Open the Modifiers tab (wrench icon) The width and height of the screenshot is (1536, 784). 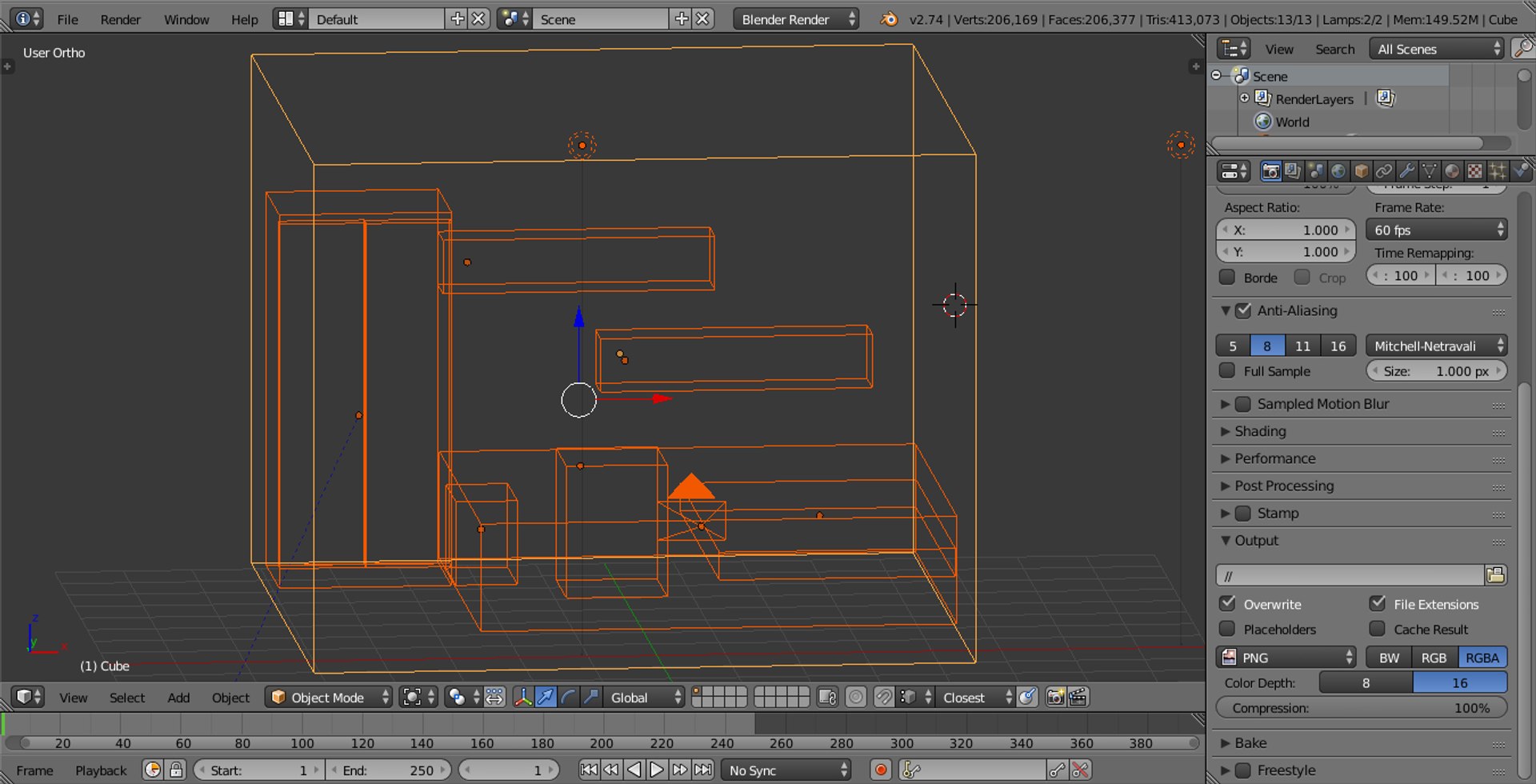coord(1406,171)
